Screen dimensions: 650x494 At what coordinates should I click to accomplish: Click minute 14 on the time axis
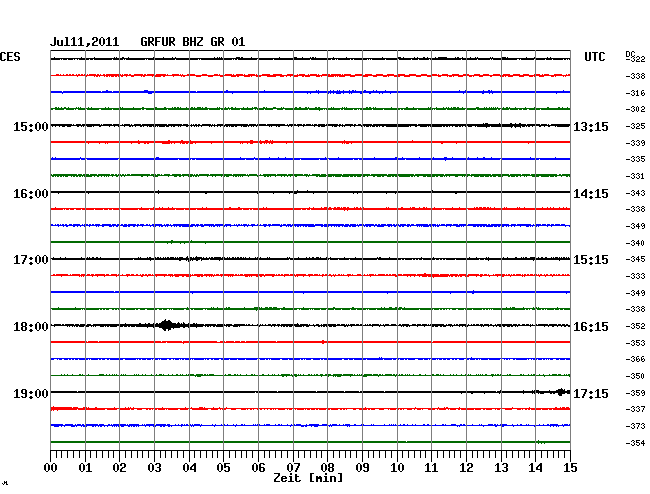(x=535, y=468)
